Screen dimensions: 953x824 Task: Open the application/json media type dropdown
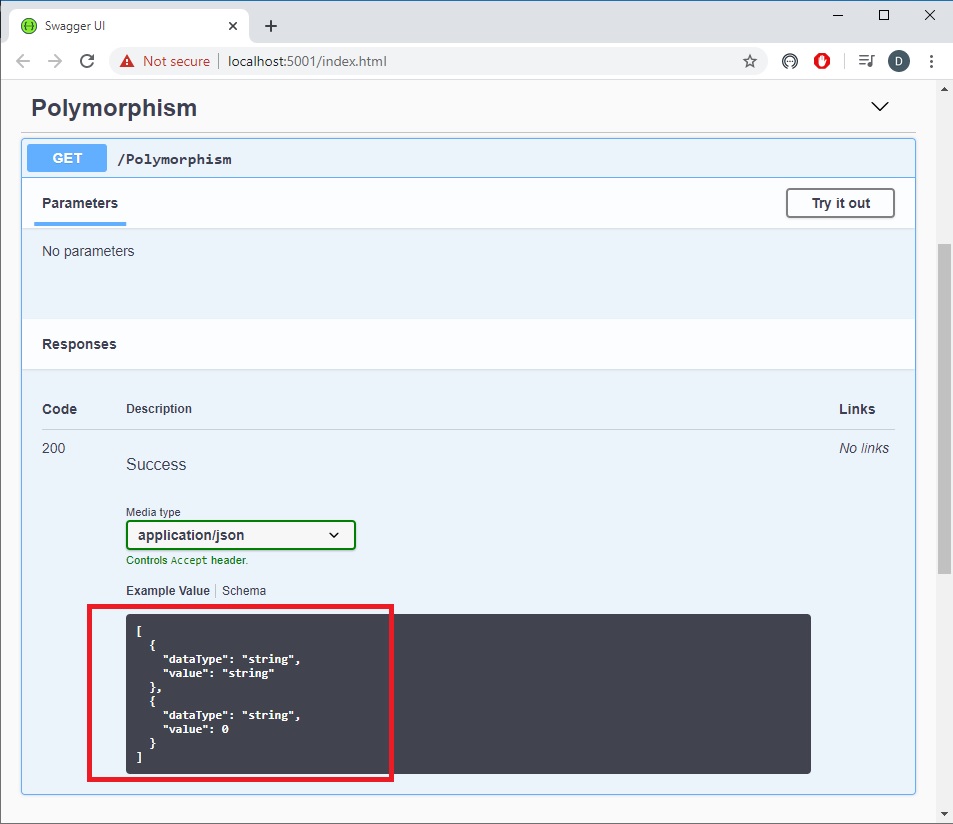240,535
